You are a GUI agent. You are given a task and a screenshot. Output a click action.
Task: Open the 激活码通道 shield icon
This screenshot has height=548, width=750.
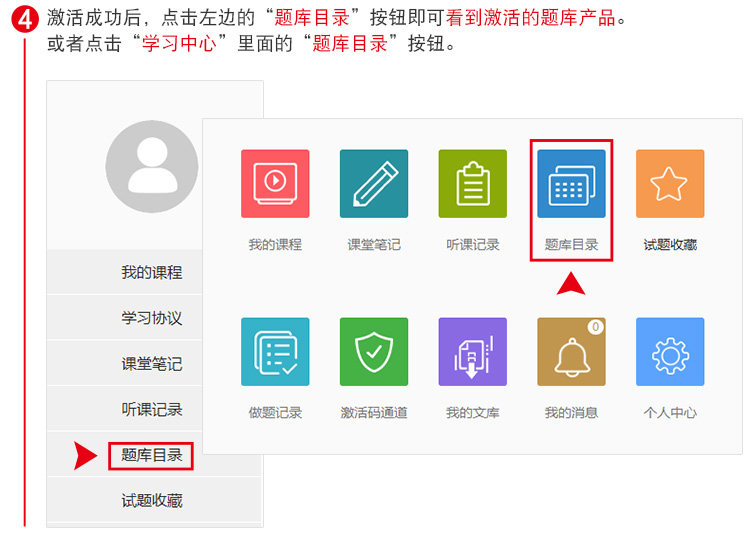coord(374,351)
